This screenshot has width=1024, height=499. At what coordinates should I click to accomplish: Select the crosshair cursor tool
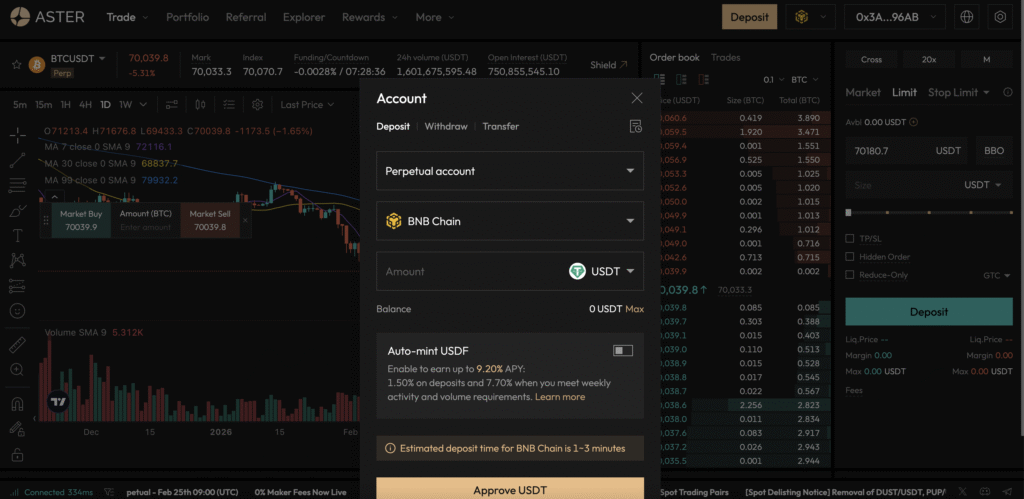tap(18, 135)
